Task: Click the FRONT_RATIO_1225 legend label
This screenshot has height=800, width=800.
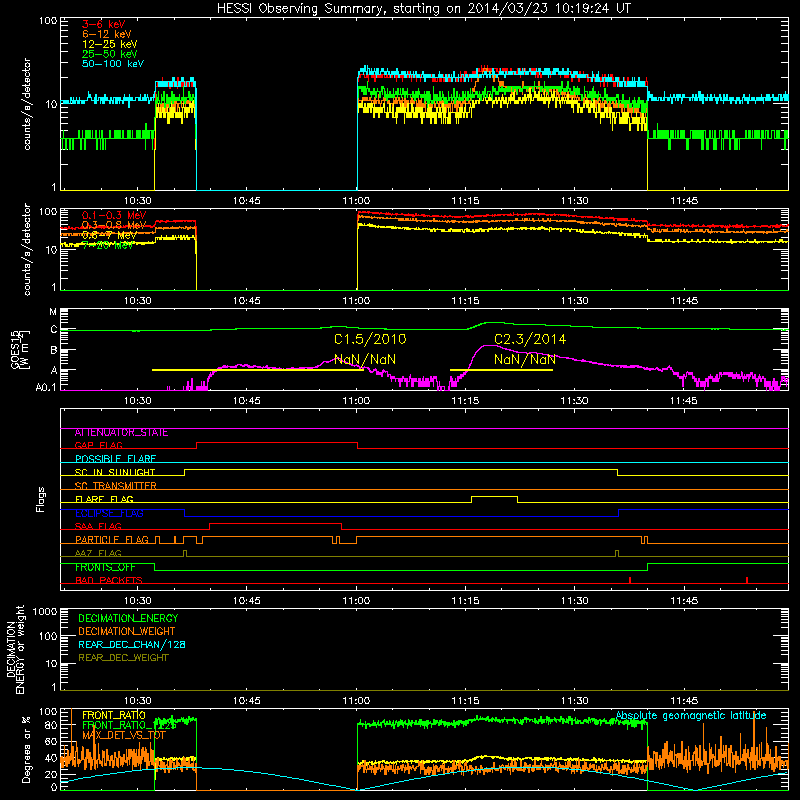Action: pos(129,725)
